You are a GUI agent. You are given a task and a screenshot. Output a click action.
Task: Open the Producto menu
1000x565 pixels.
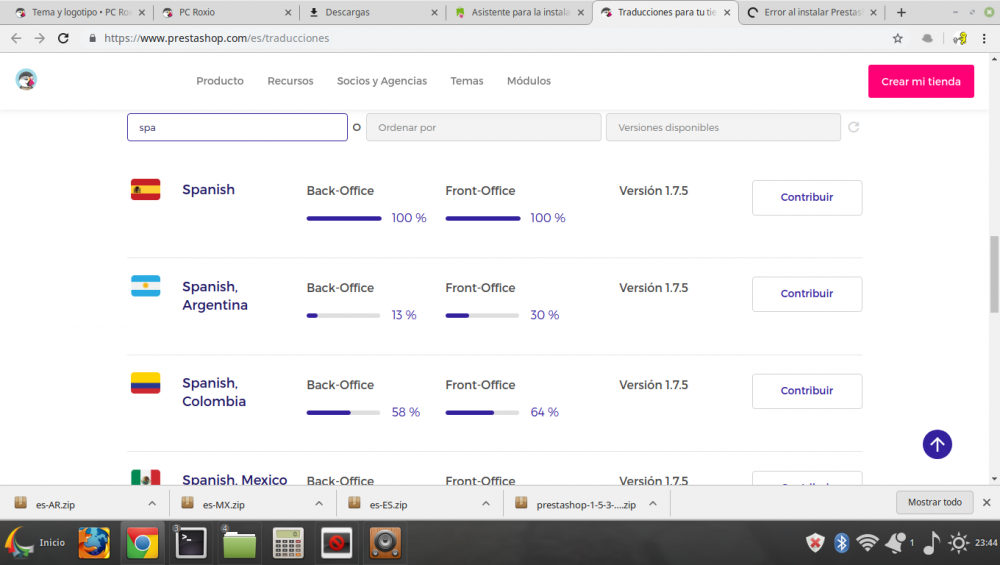(x=220, y=81)
